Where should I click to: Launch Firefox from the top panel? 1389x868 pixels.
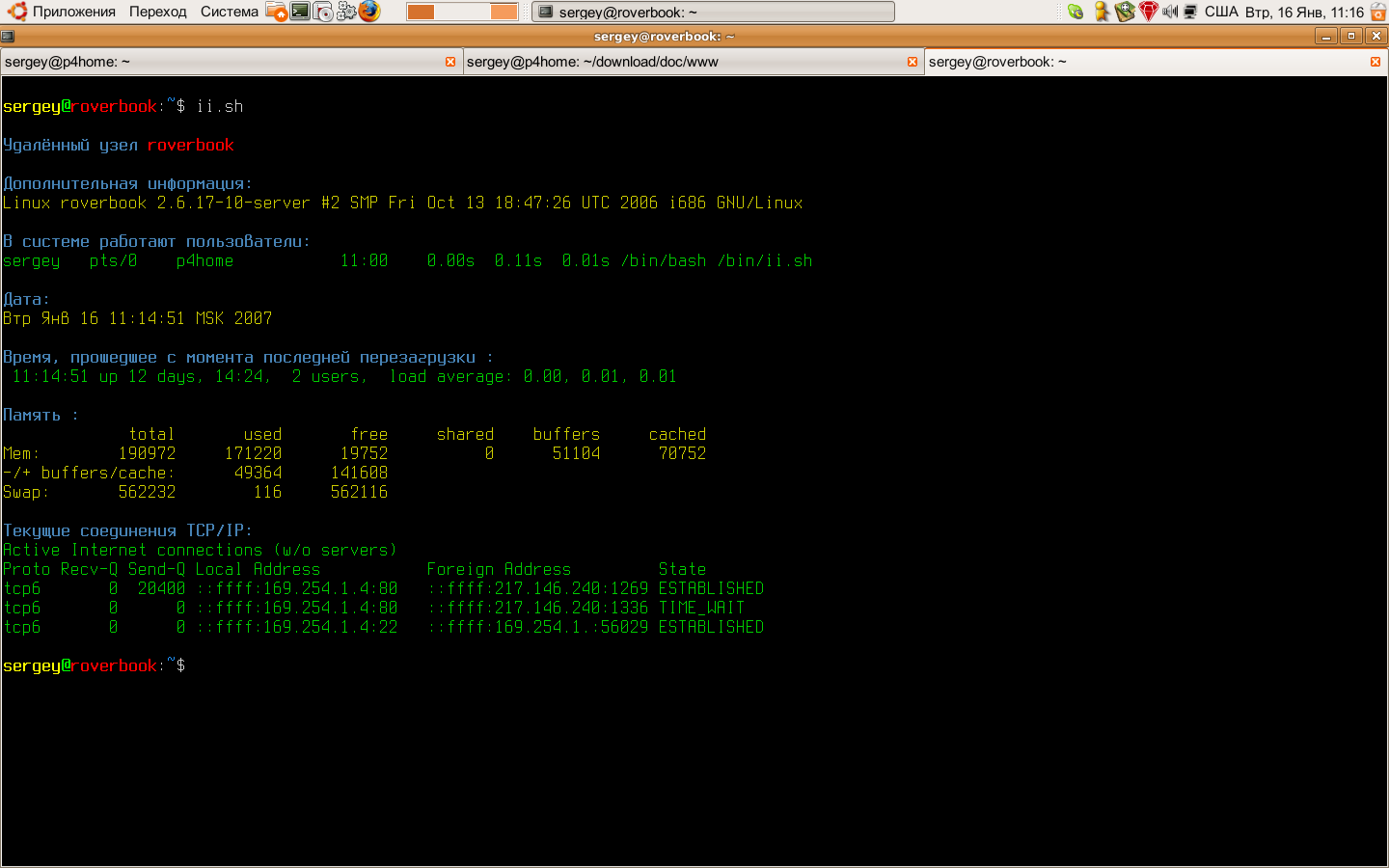(369, 12)
